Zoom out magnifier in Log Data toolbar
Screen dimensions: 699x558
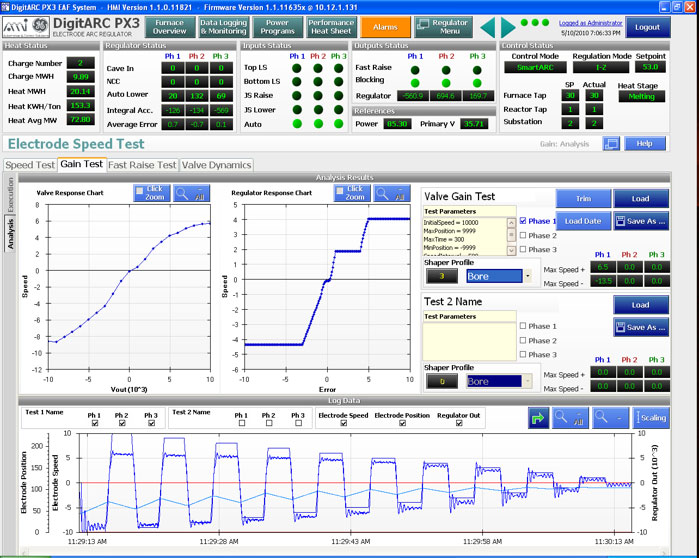610,418
